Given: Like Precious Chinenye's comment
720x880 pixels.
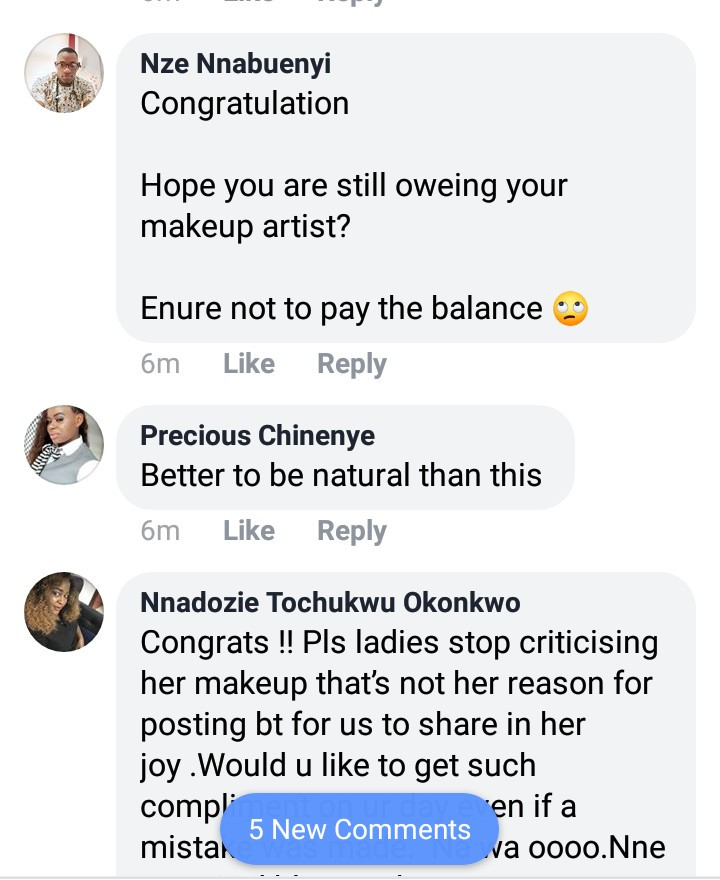Looking at the screenshot, I should coord(249,531).
